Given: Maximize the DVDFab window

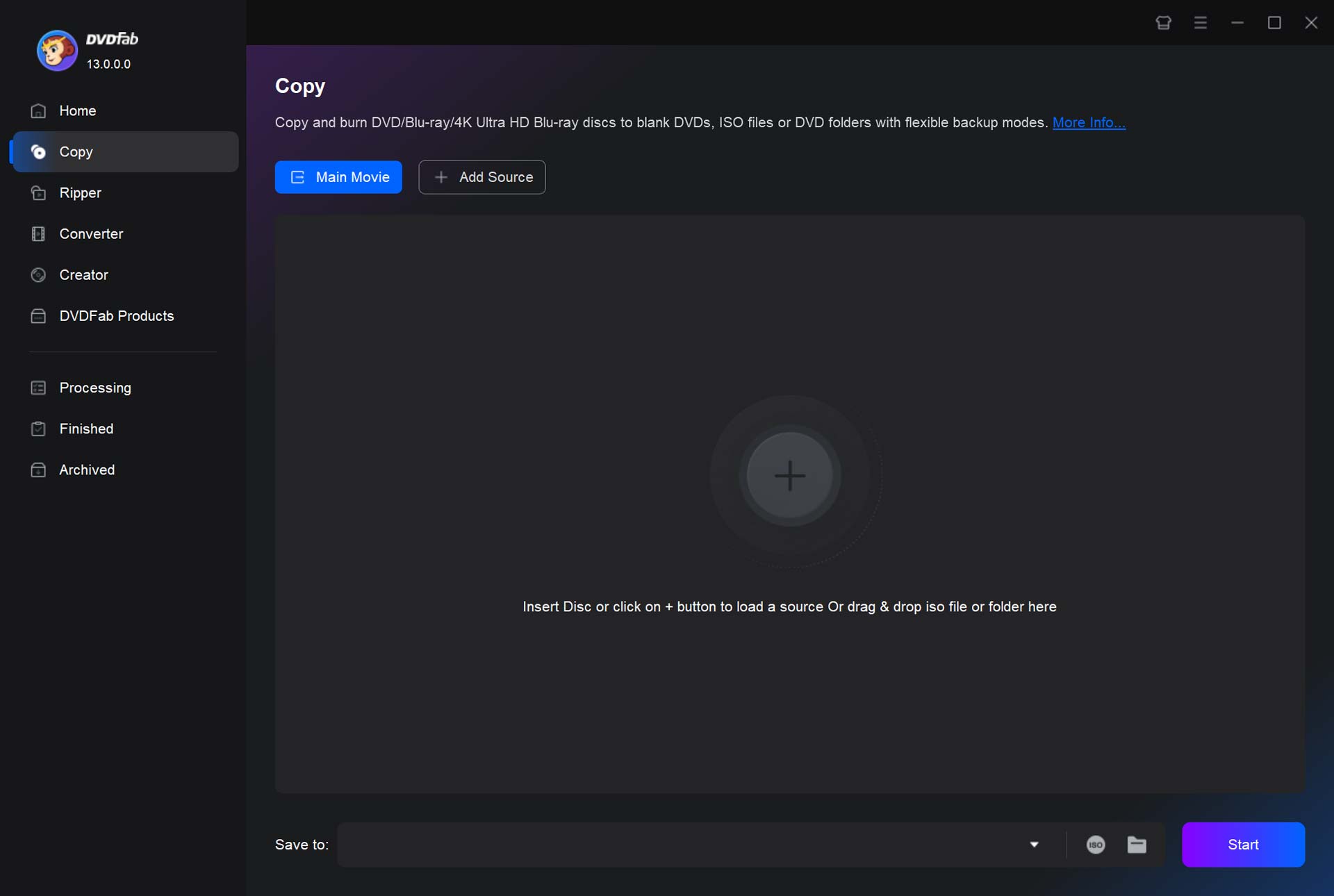Looking at the screenshot, I should 1274,23.
